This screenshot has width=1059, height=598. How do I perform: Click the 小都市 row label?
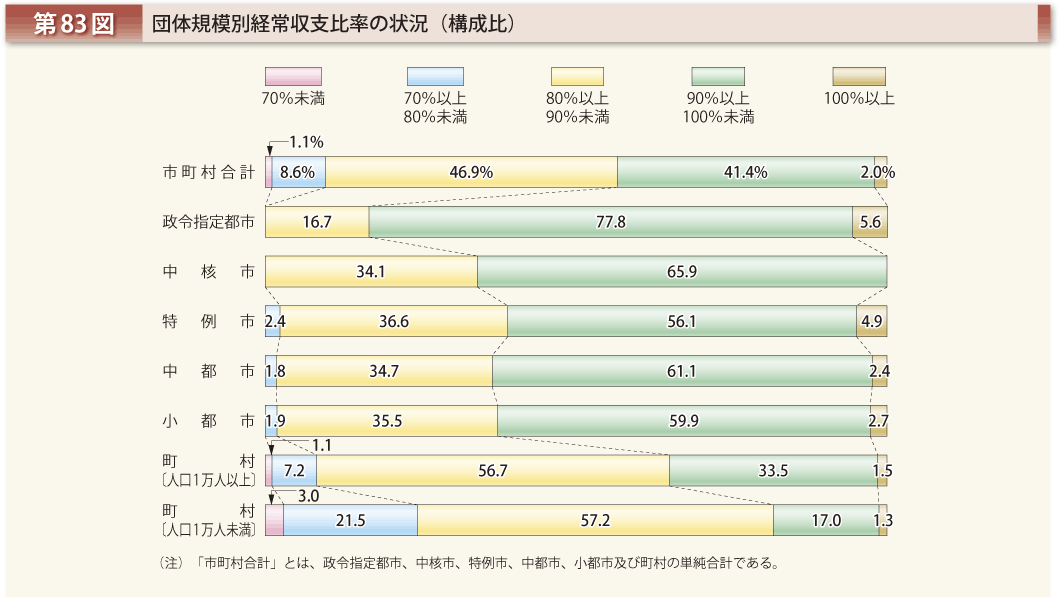click(x=208, y=420)
